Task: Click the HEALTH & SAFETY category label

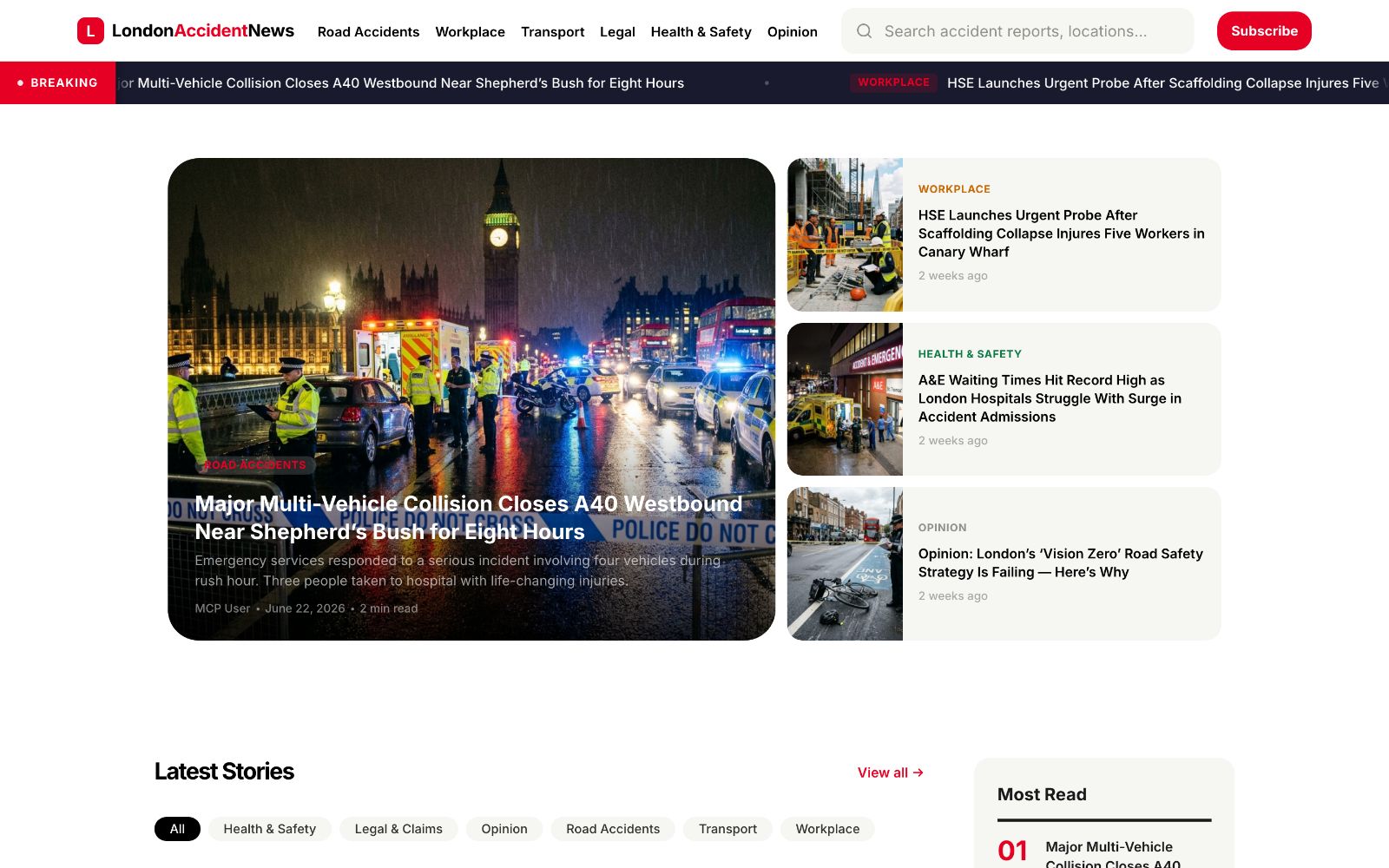Action: (970, 354)
